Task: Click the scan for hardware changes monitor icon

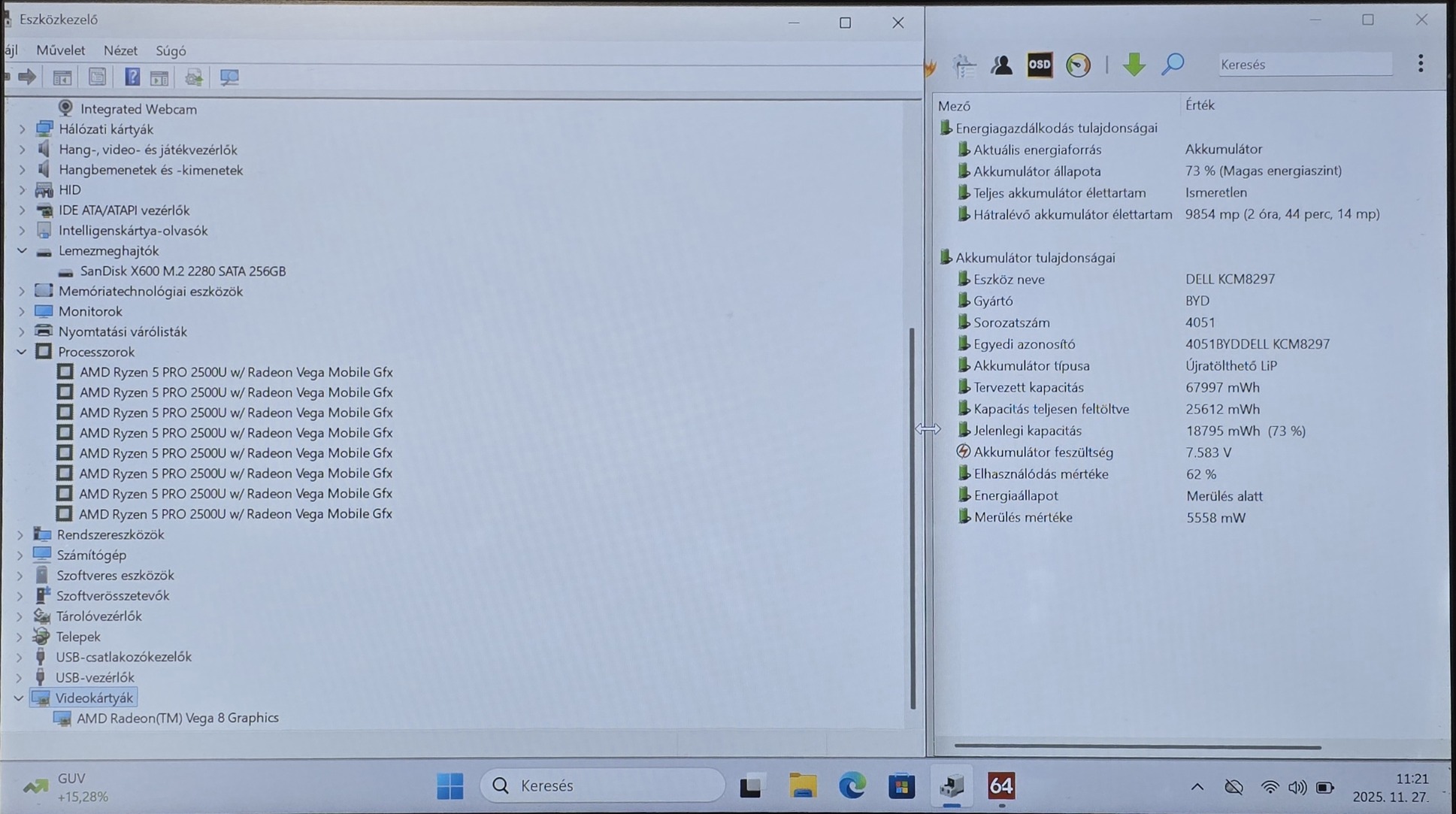Action: pyautogui.click(x=229, y=77)
